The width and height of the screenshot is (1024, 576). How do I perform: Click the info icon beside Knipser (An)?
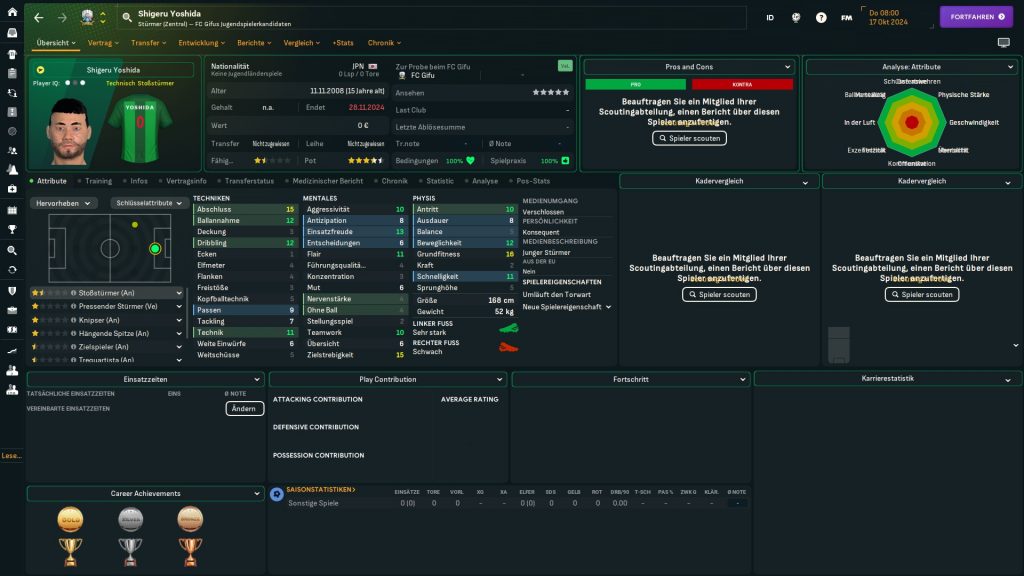click(74, 320)
